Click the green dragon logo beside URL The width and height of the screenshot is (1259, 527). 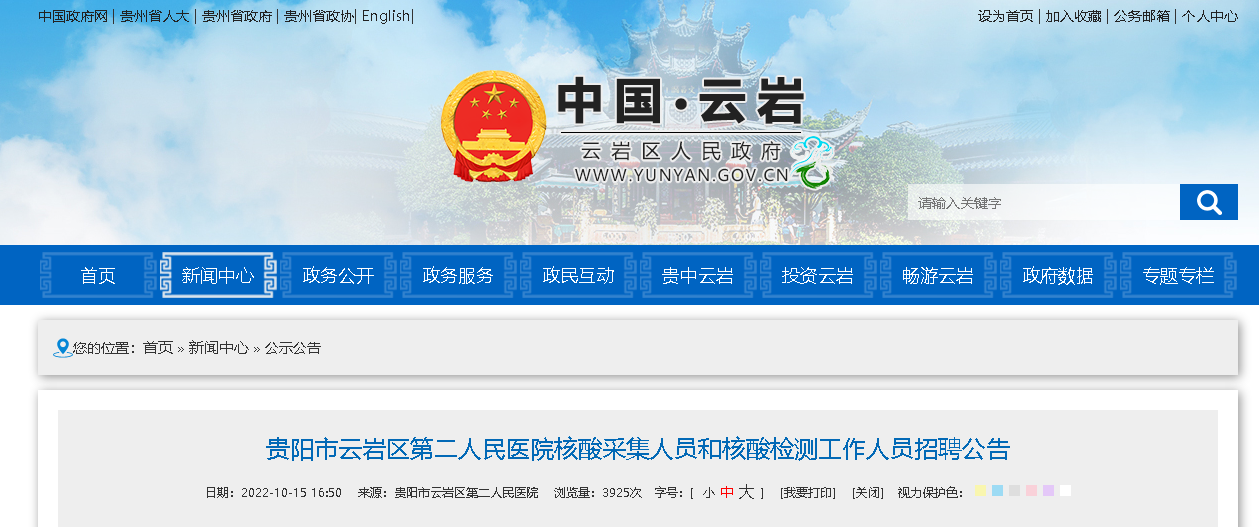pyautogui.click(x=812, y=162)
